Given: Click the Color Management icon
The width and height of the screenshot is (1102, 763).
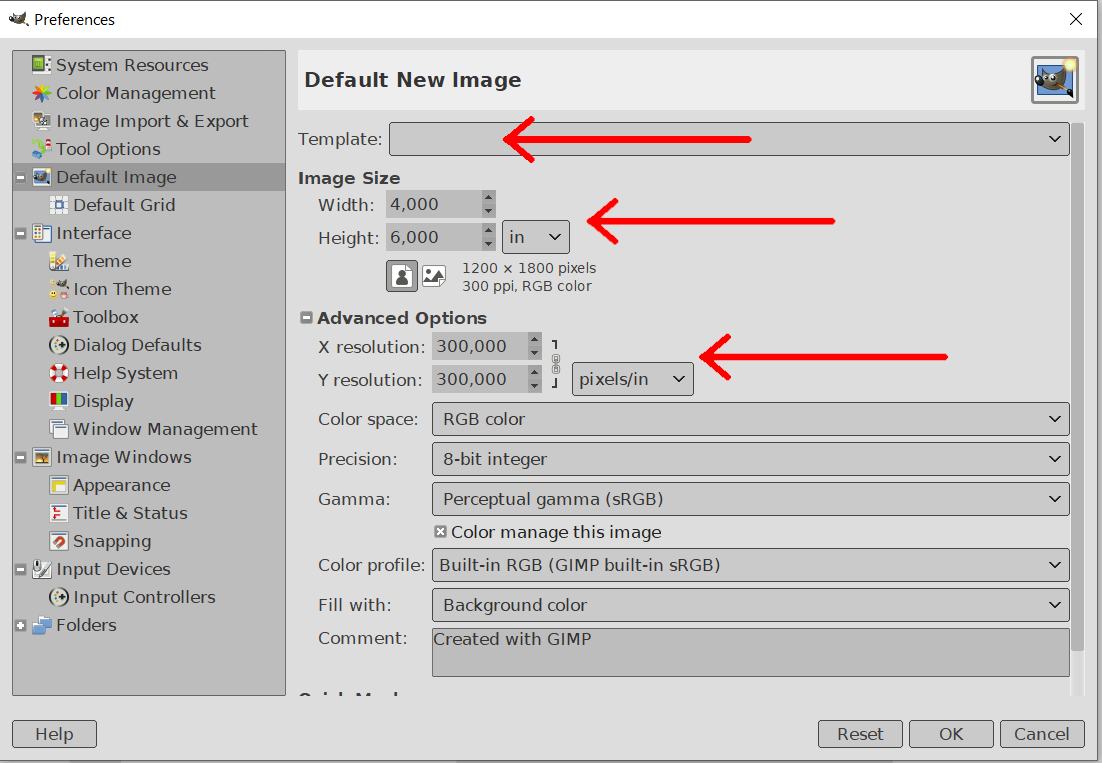Looking at the screenshot, I should pos(41,93).
